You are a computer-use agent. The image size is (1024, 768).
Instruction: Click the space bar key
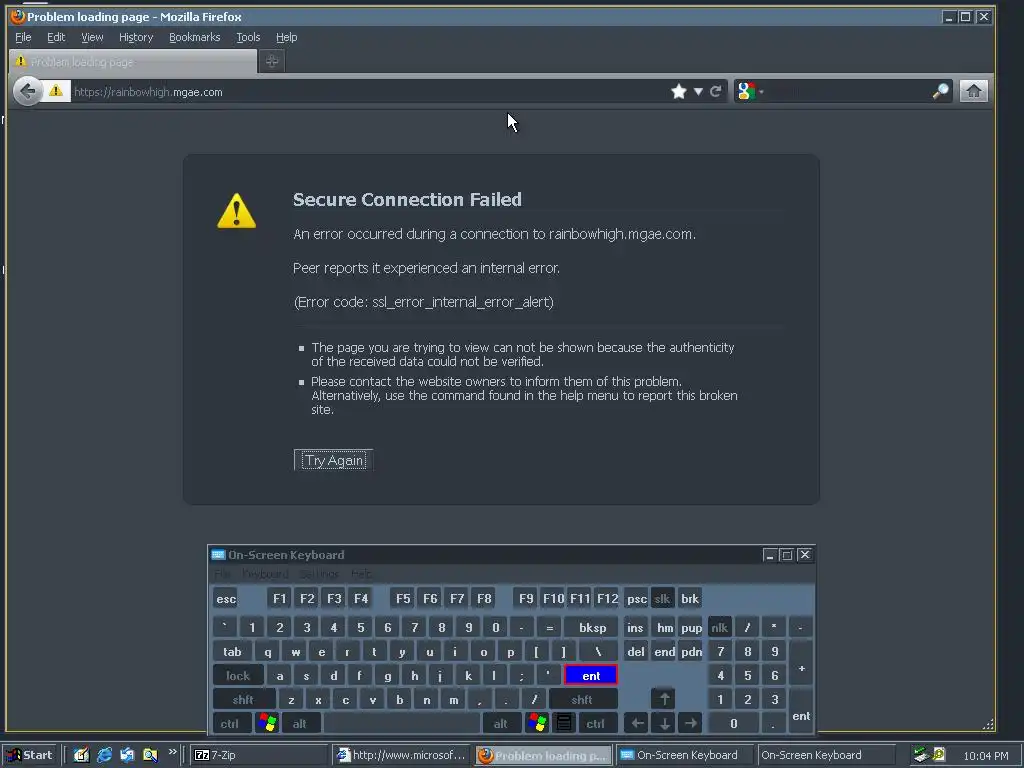402,724
